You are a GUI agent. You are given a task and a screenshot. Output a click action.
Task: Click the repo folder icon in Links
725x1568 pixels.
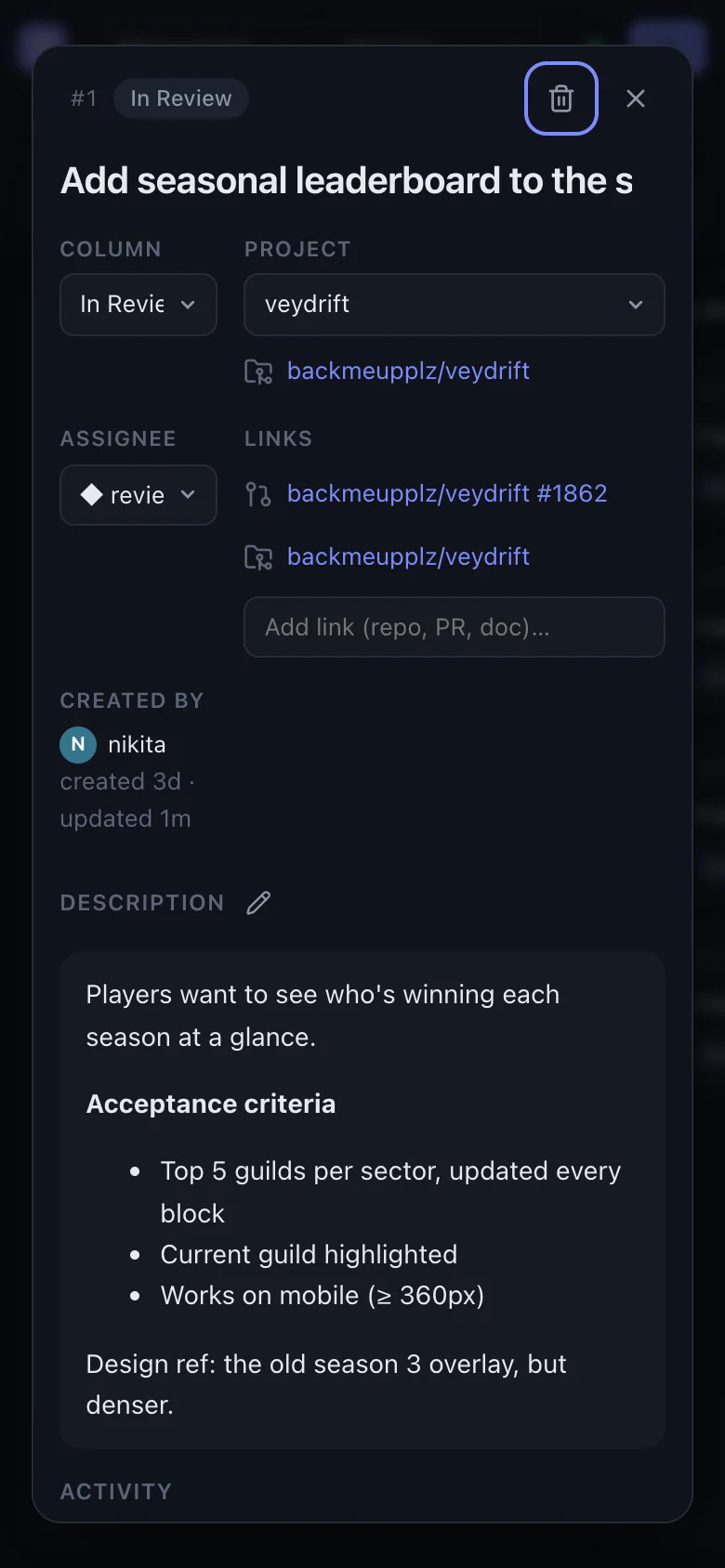pos(257,557)
